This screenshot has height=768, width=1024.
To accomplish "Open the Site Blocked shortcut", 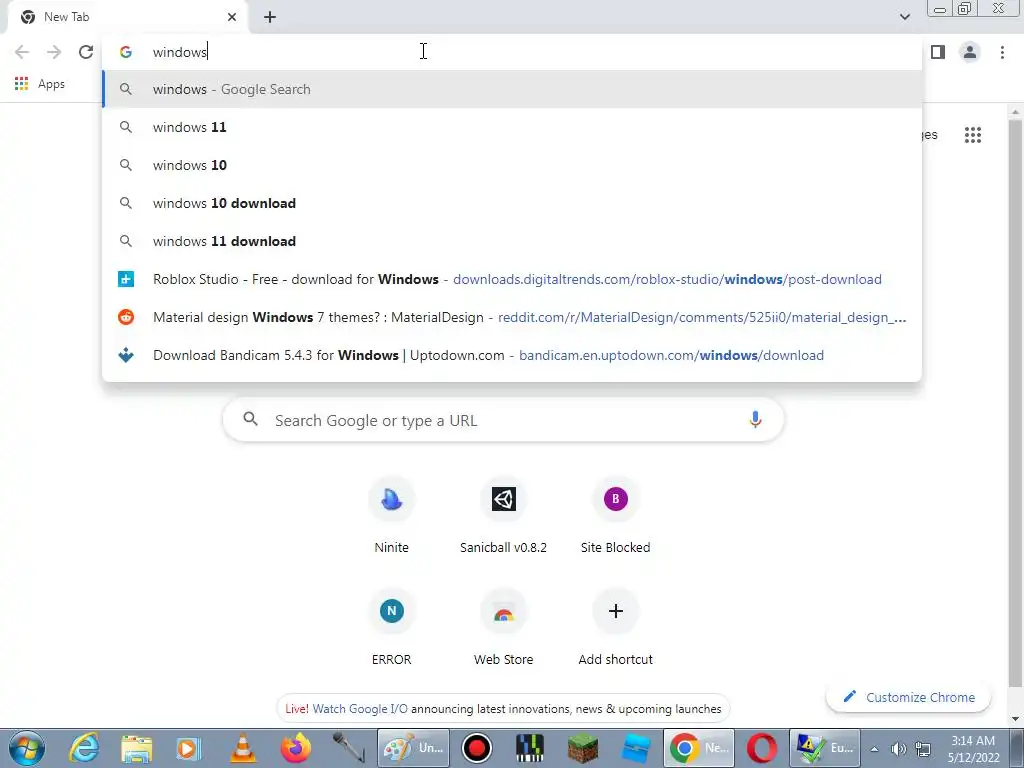I will [615, 516].
